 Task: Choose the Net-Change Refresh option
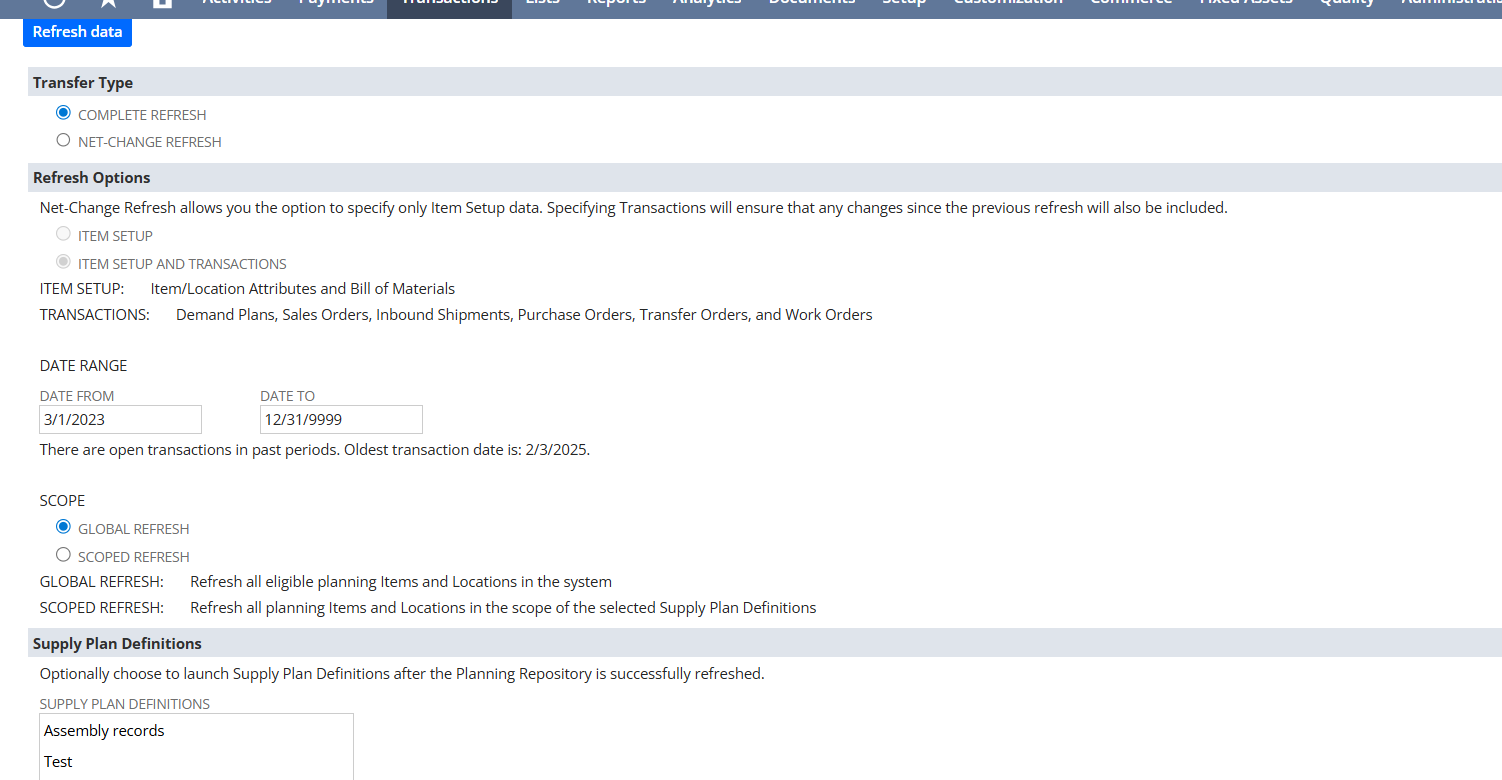click(x=64, y=141)
